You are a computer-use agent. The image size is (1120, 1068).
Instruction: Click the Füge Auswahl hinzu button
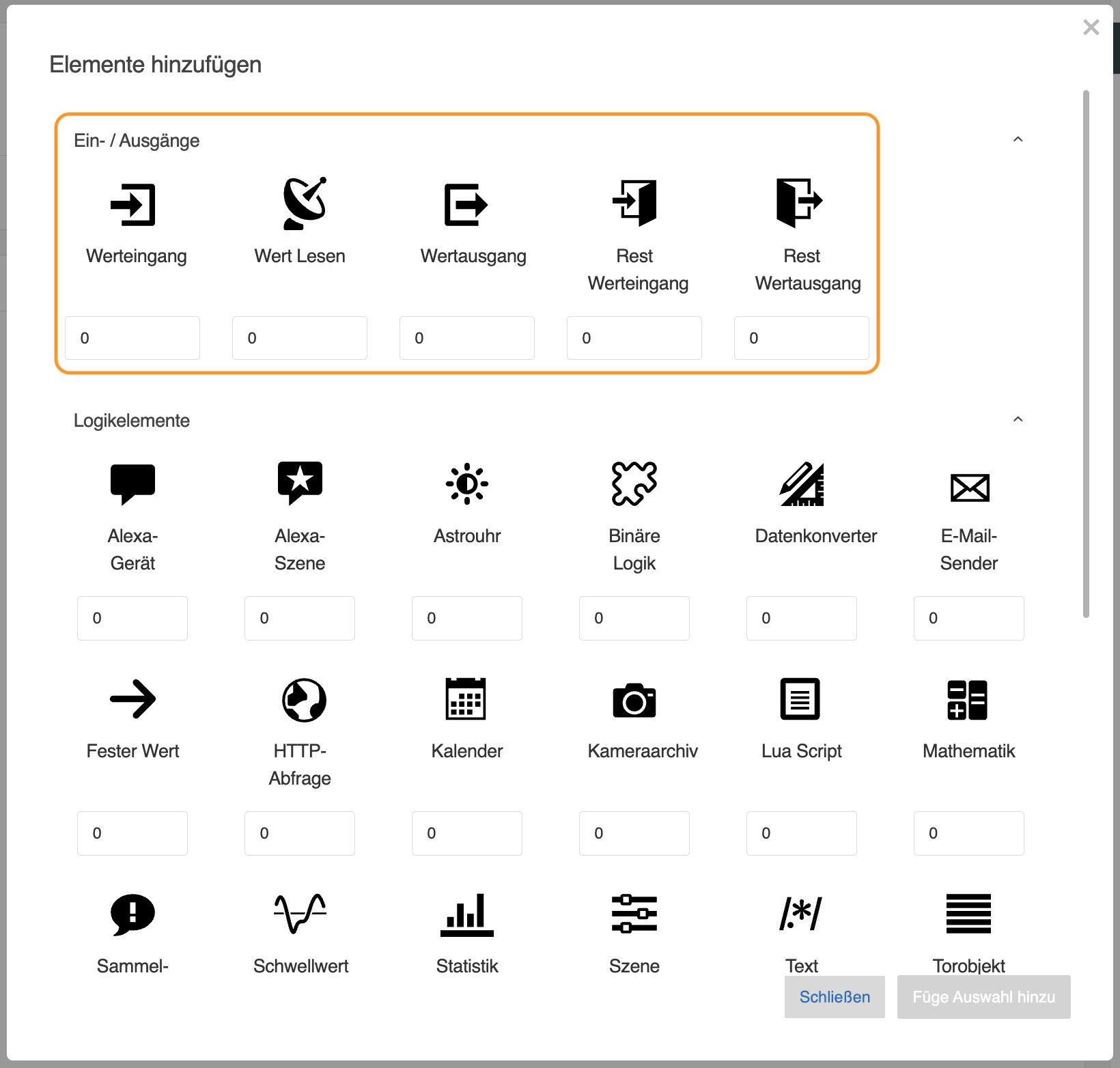coord(983,997)
